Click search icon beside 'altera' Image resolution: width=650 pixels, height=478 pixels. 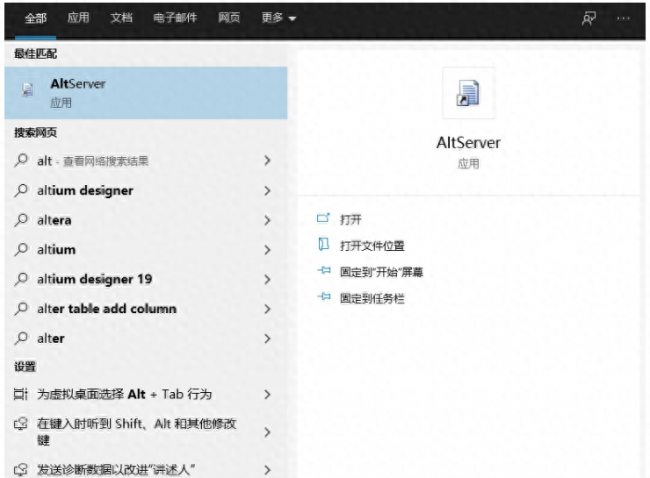tap(21, 219)
